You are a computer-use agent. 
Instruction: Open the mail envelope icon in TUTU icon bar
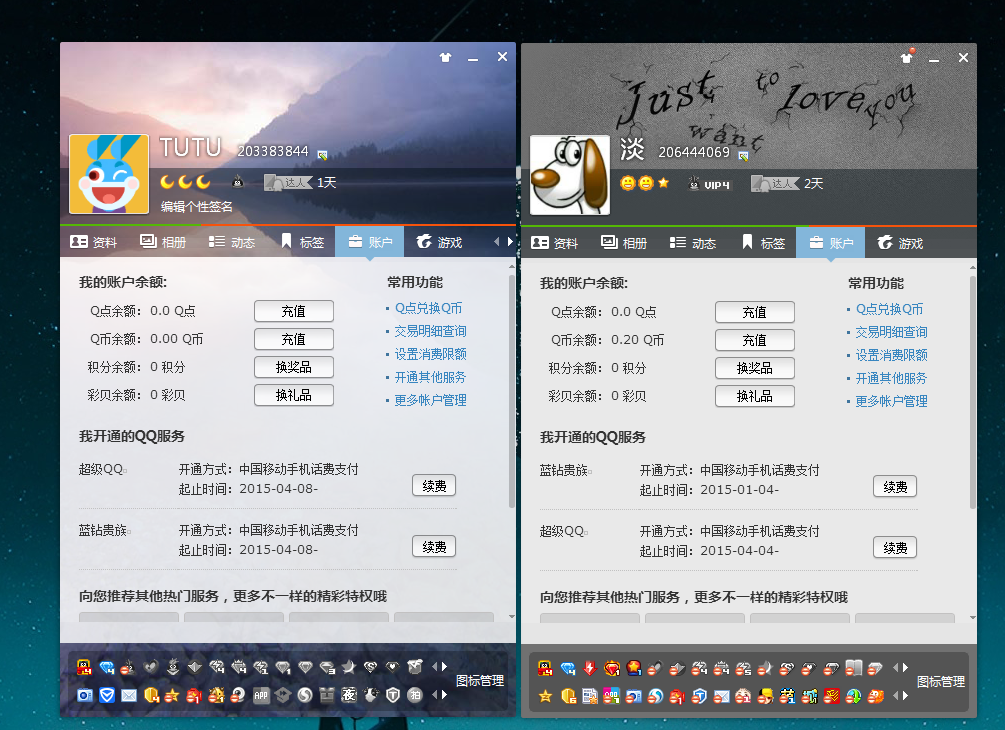coord(129,695)
